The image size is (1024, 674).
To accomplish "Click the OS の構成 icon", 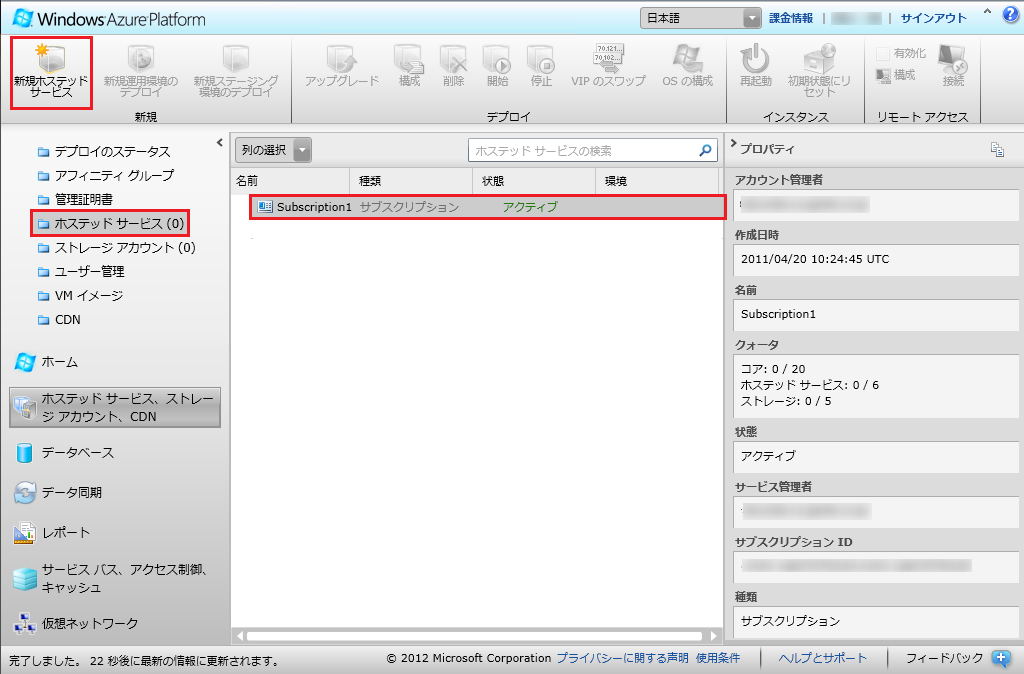I will click(688, 59).
